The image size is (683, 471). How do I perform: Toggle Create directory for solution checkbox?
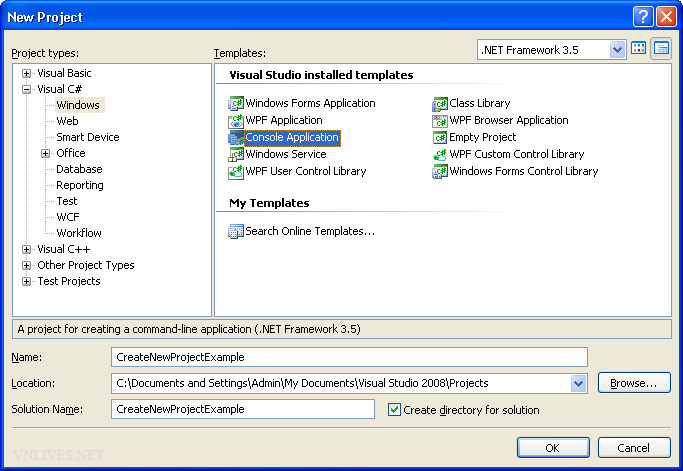click(394, 410)
